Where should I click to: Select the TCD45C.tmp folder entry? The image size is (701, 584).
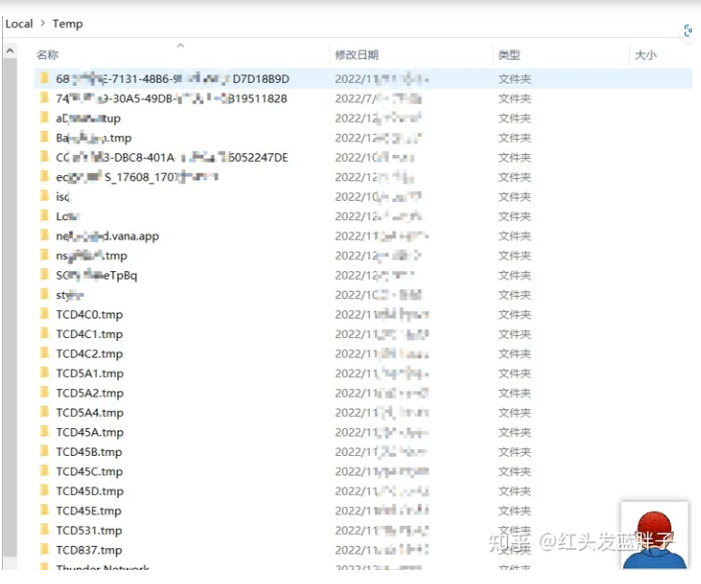click(89, 471)
